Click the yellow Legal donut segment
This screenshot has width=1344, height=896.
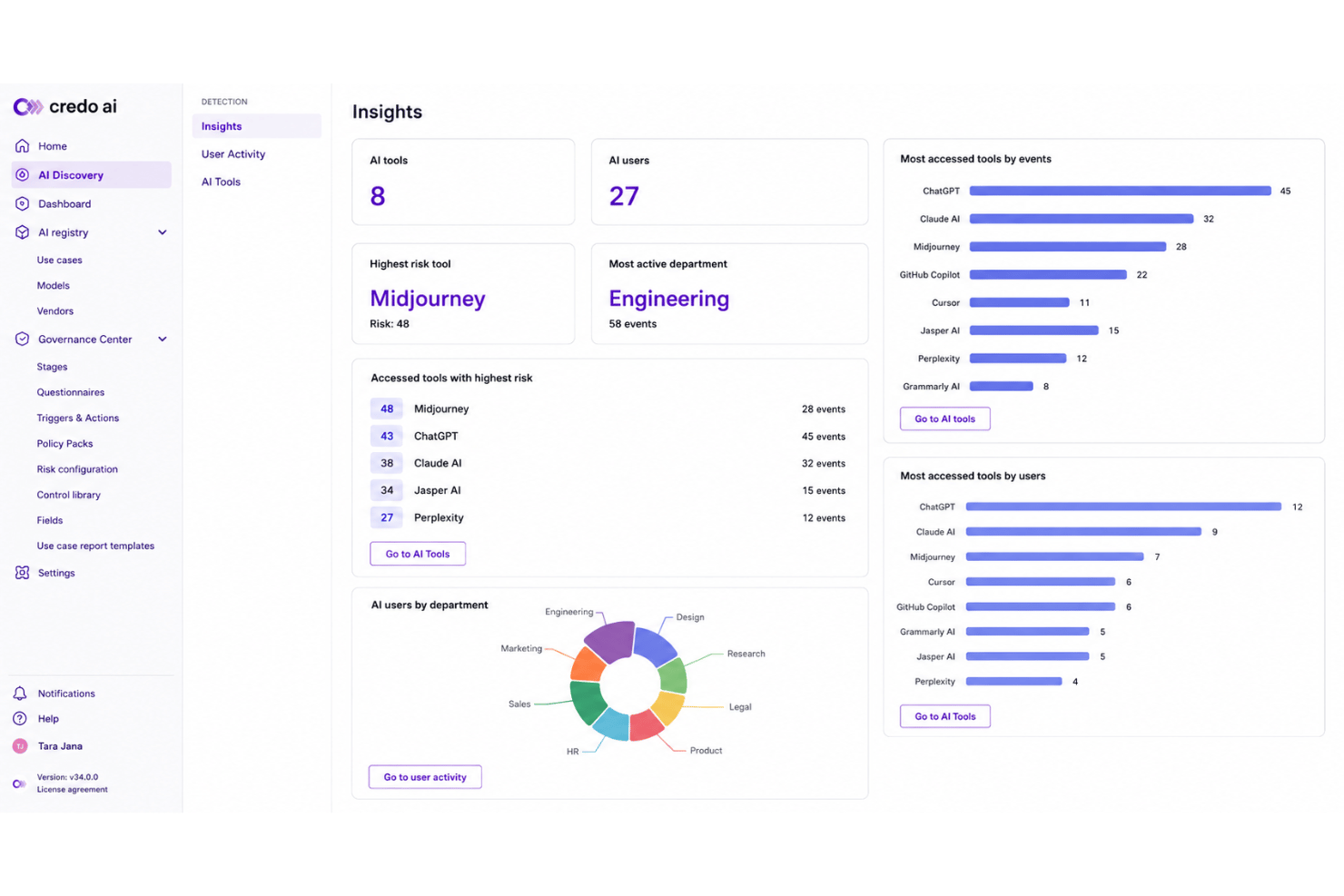(x=670, y=707)
